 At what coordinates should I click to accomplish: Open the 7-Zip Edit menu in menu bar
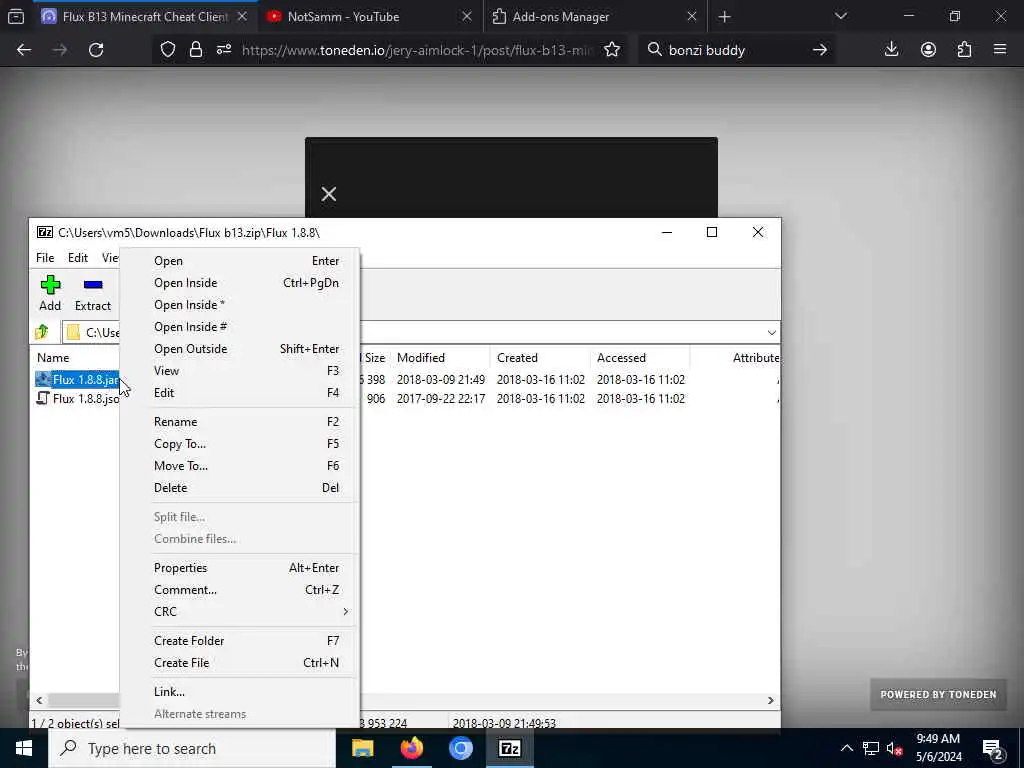78,258
